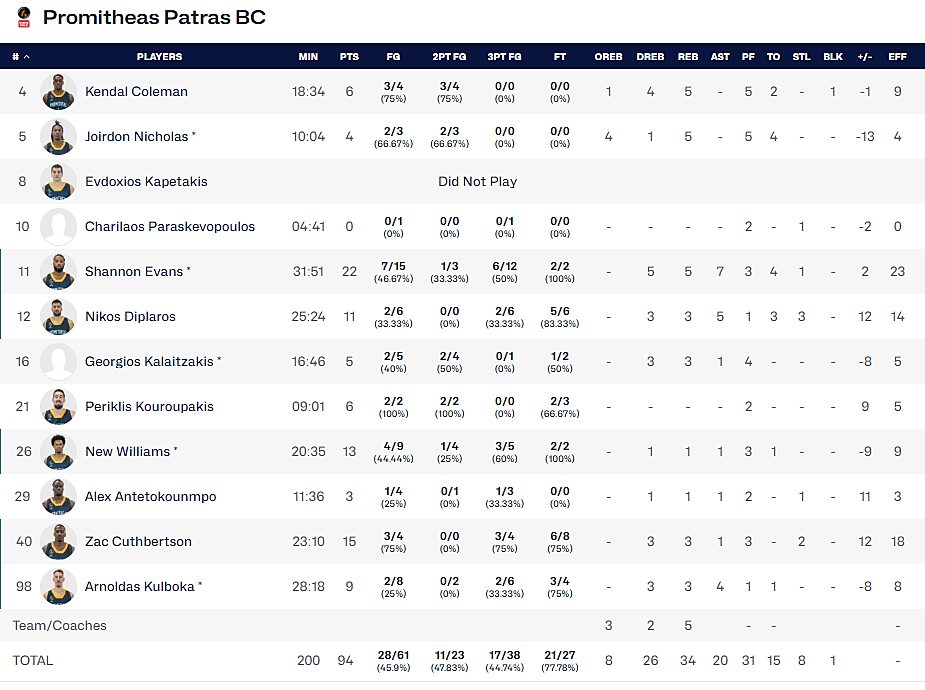Open Kendal Coleman's player photo

(x=58, y=91)
